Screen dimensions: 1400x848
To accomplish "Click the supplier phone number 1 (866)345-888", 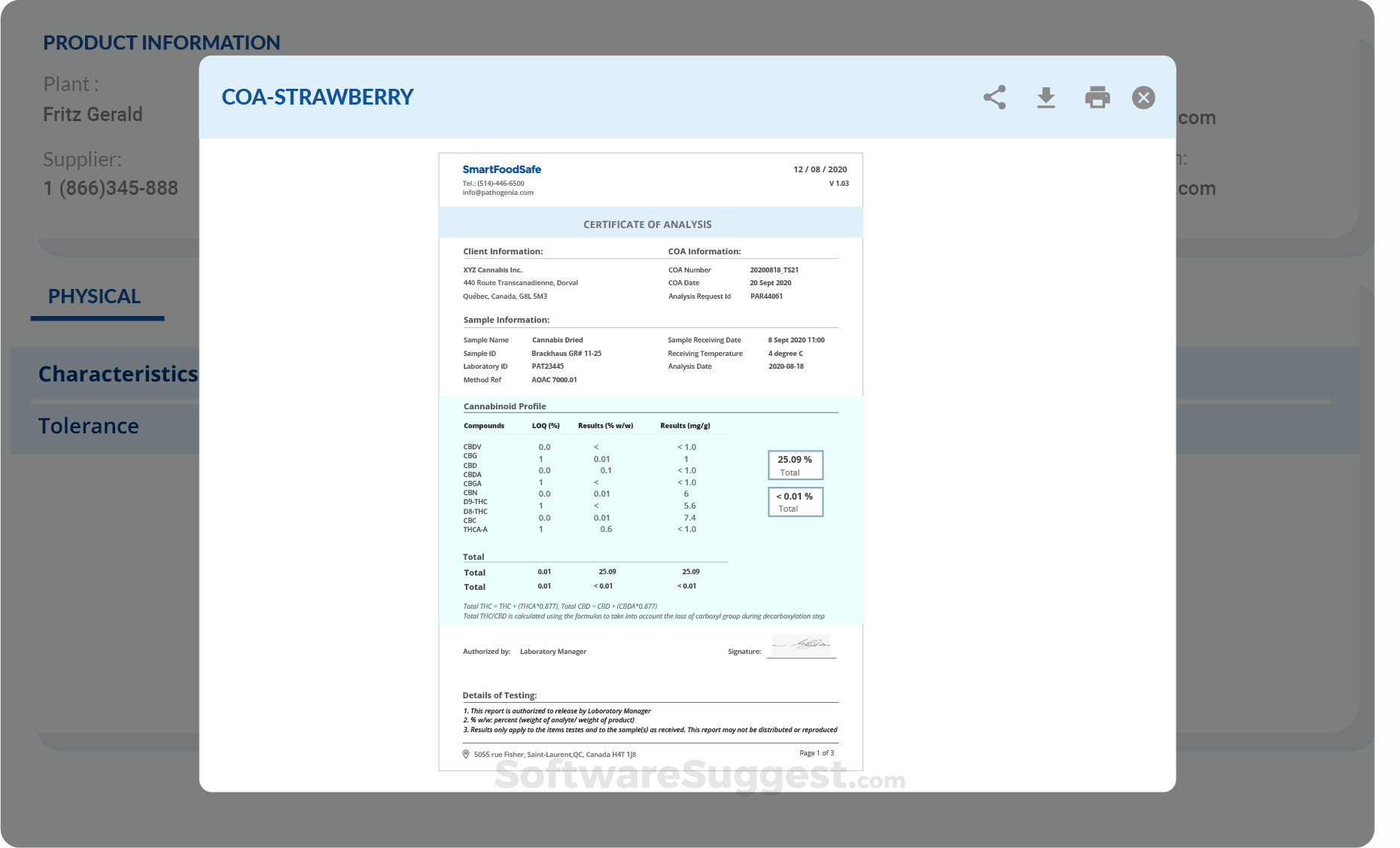I will pos(111,187).
